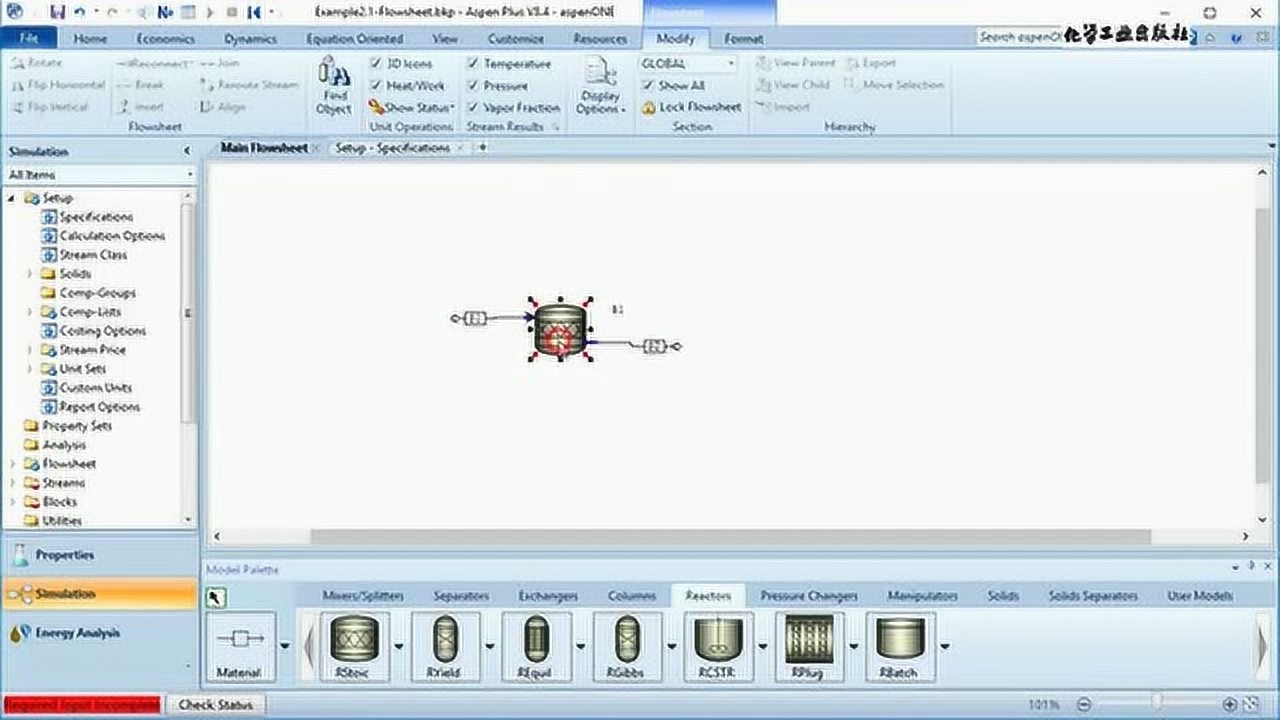
Task: Click the zoom slider in the status bar
Action: (x=1155, y=704)
